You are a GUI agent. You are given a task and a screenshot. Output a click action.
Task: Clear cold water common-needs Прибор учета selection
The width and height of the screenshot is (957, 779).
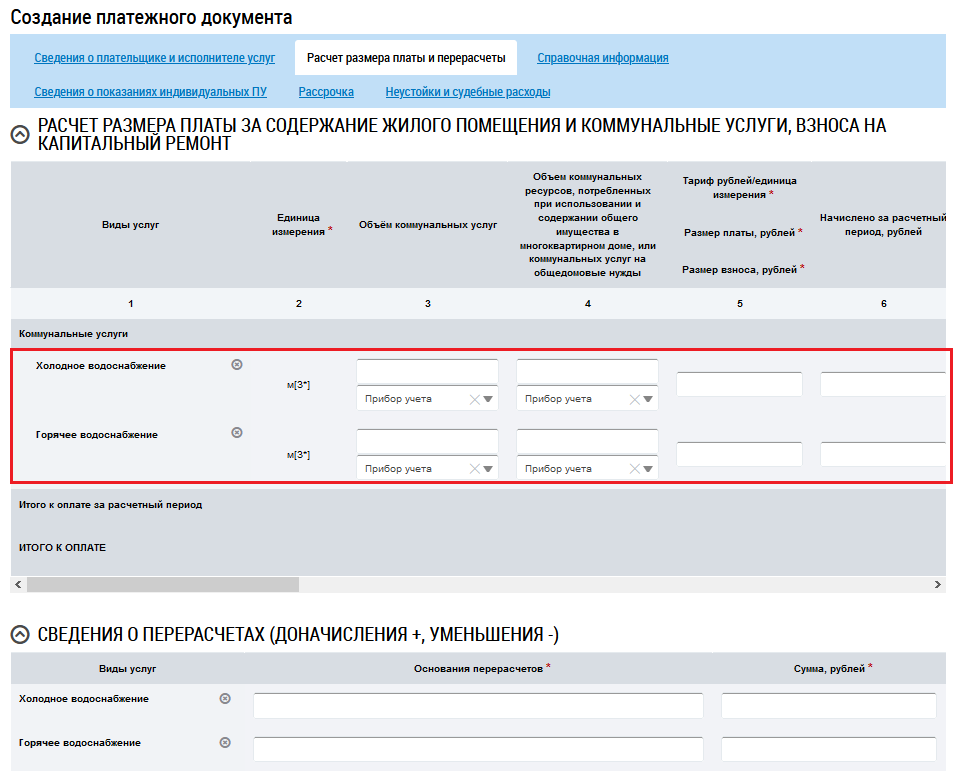click(x=634, y=399)
